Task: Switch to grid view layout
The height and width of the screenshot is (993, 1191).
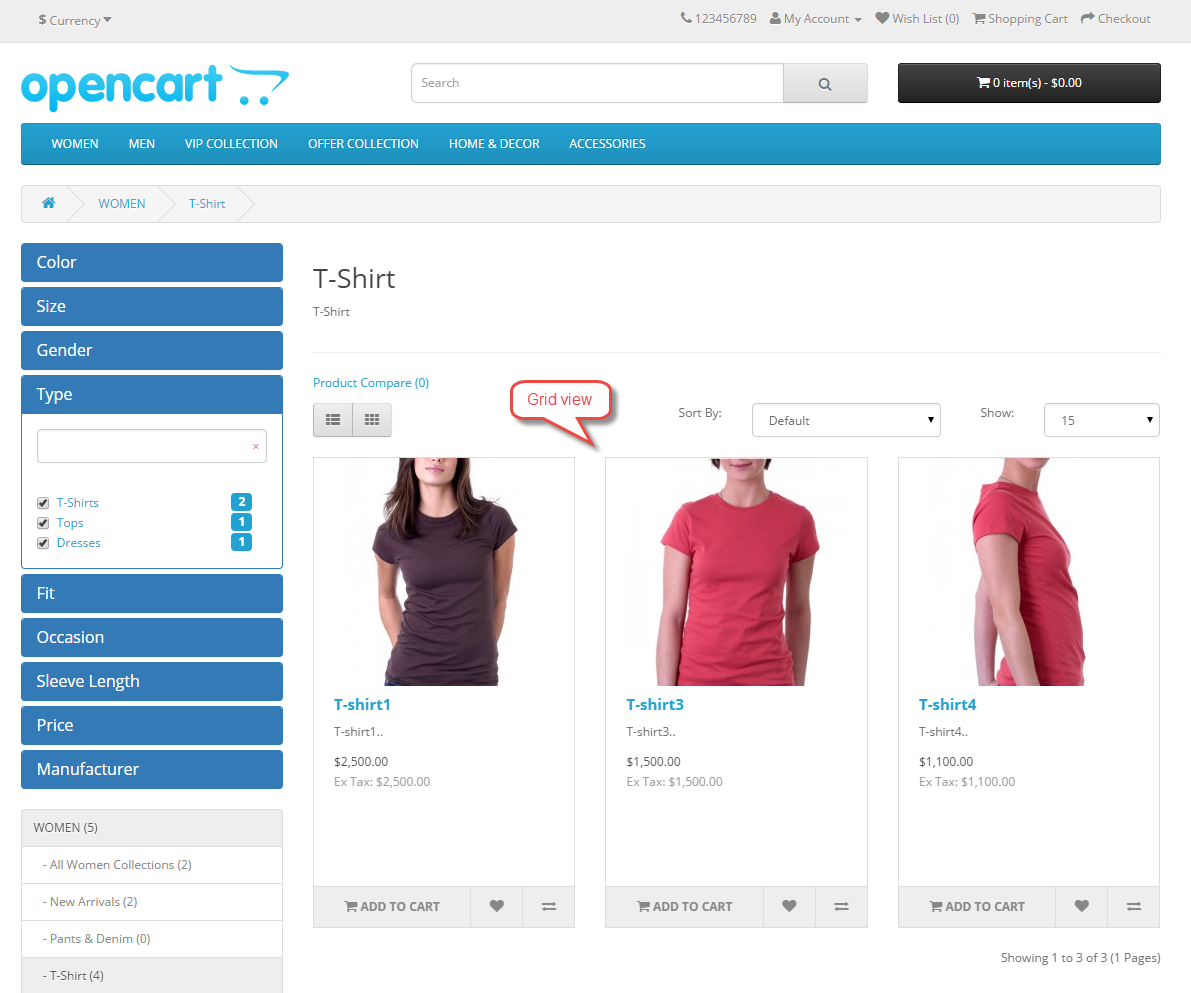Action: 372,420
